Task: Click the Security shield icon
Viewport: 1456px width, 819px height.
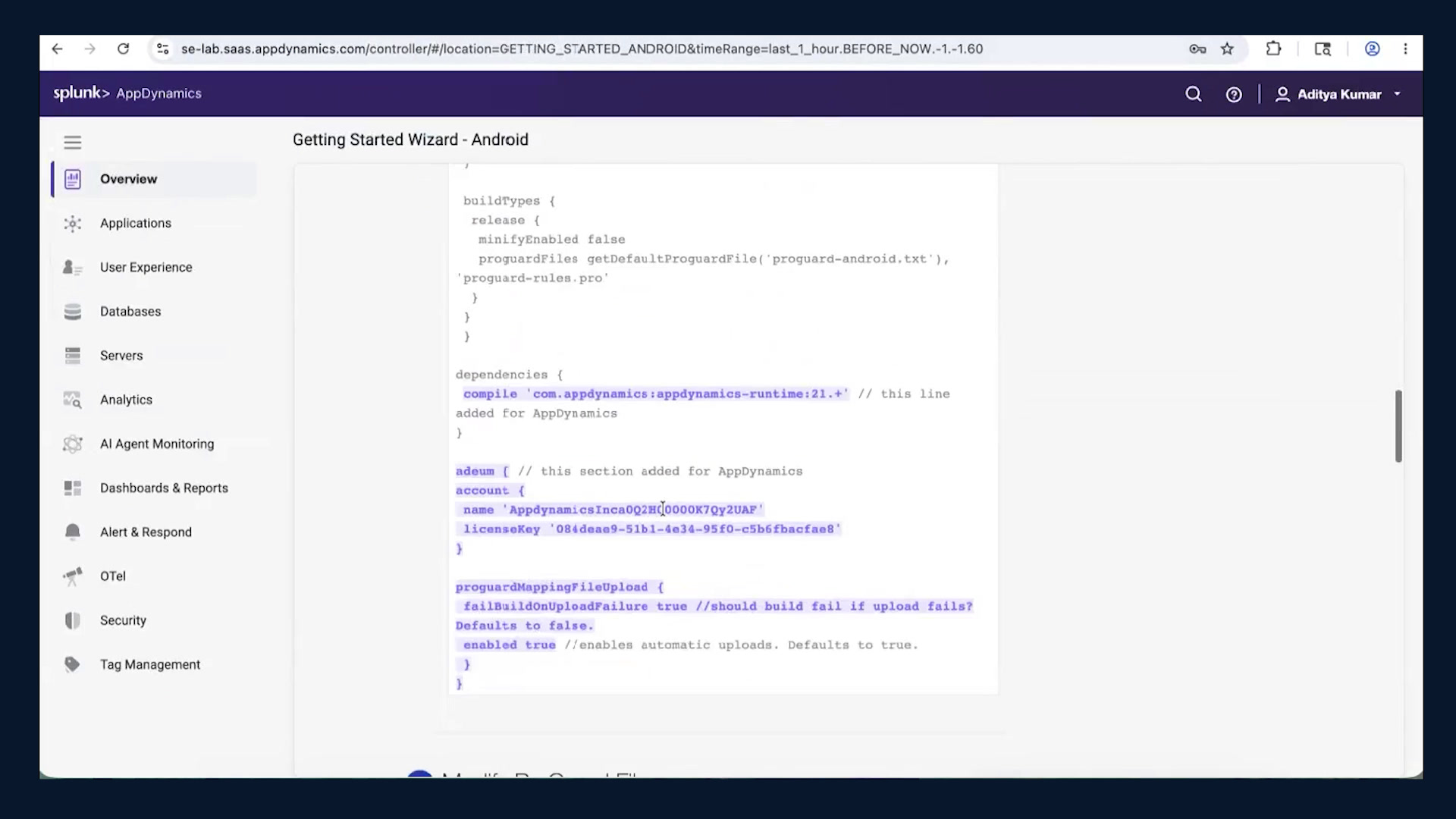Action: (73, 620)
